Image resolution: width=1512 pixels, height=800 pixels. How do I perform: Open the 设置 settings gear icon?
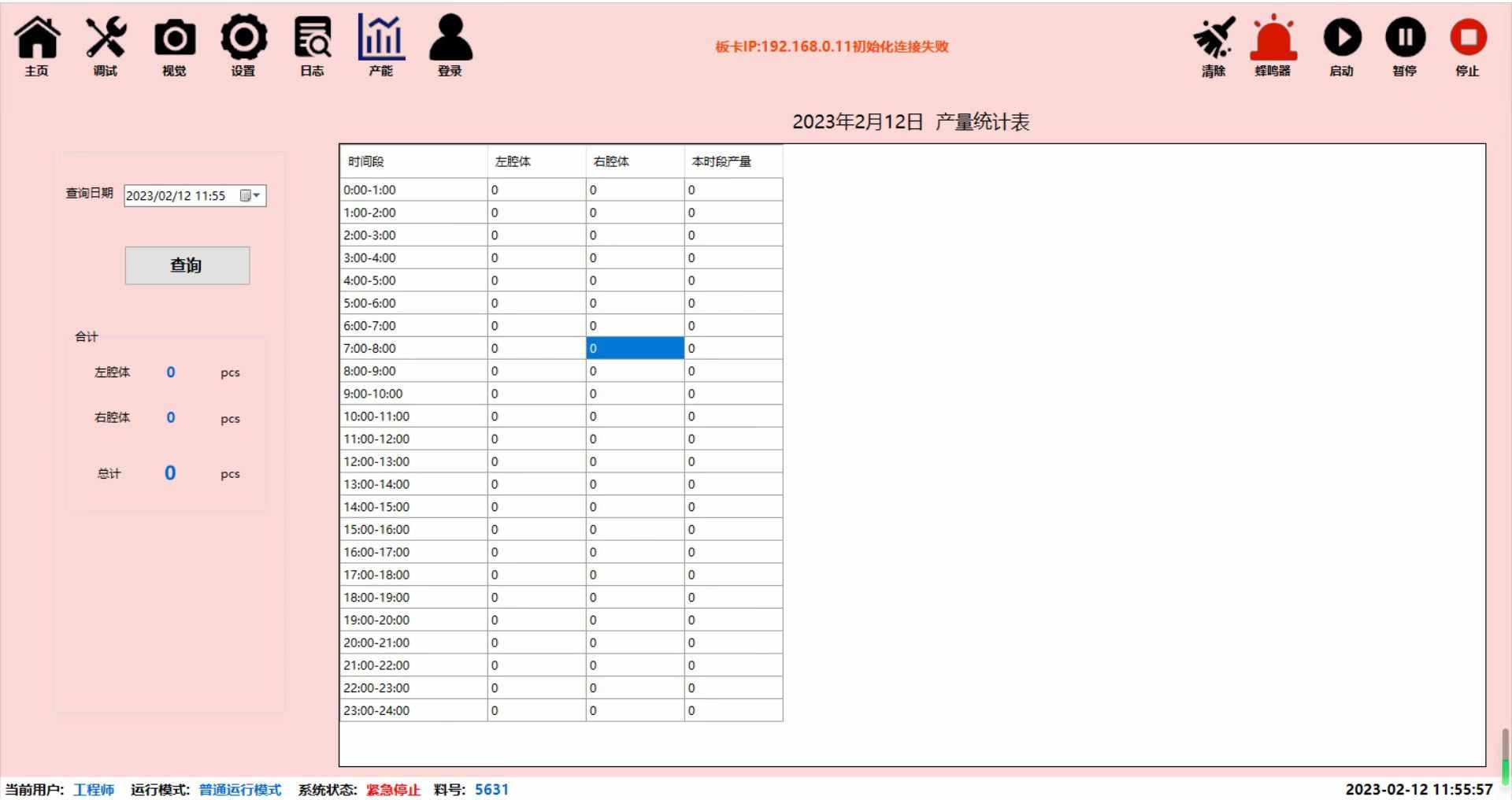(x=243, y=46)
